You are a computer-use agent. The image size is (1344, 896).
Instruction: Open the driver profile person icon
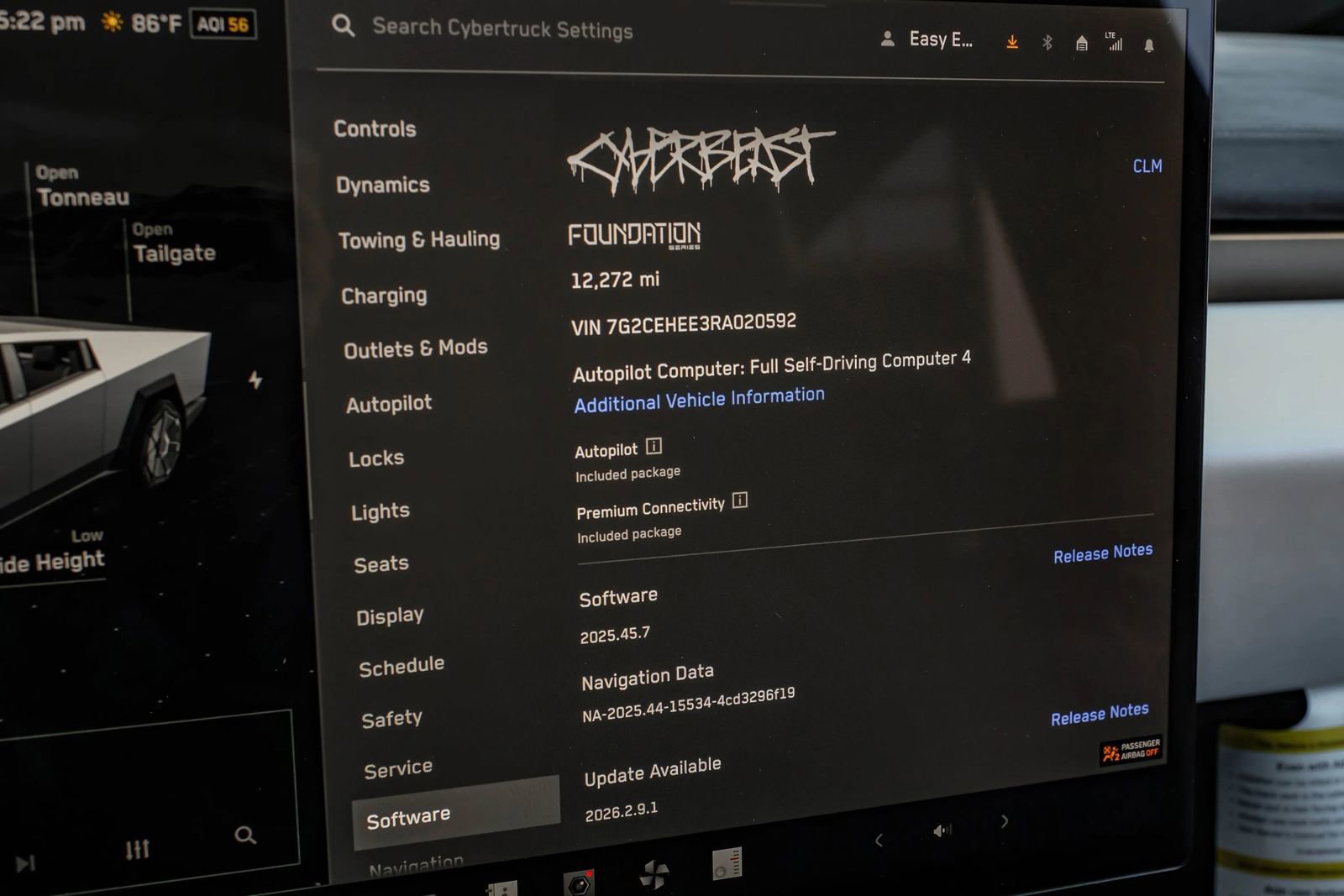(887, 39)
